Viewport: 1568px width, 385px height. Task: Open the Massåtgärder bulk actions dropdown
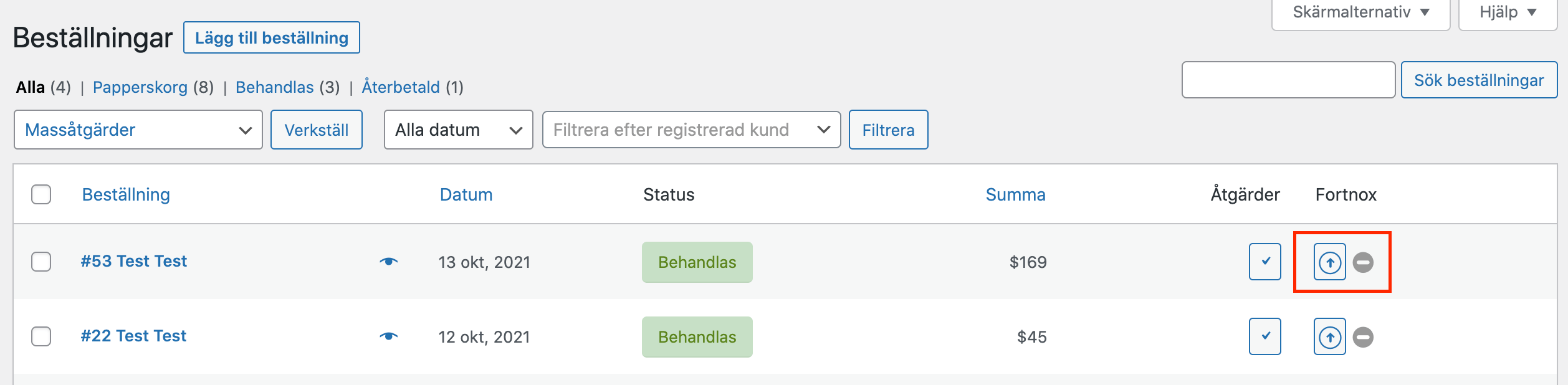click(138, 130)
